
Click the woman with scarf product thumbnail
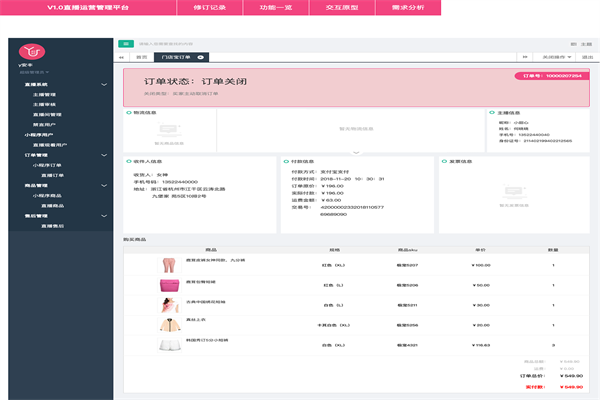tap(169, 305)
